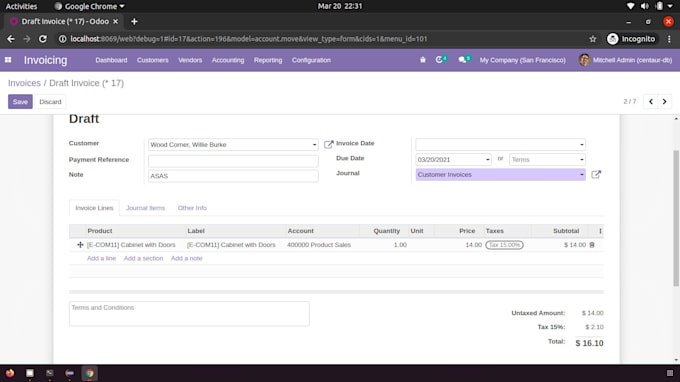Click Incognito profile indicator

[x=631, y=39]
